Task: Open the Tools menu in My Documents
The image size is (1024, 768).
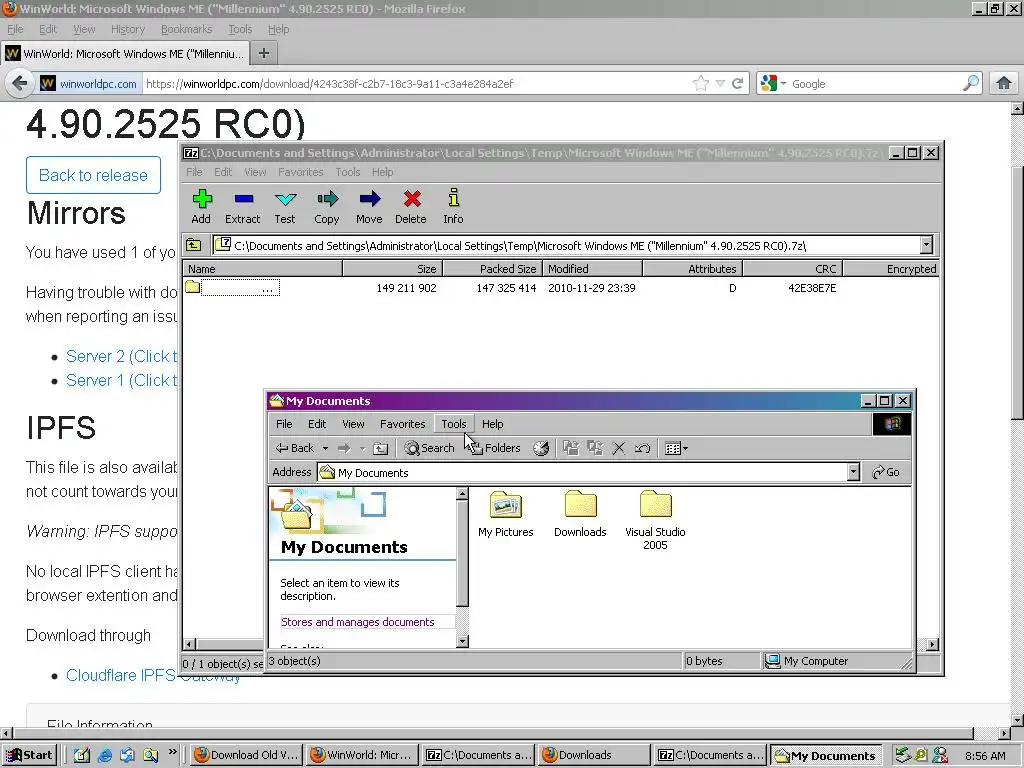Action: click(x=454, y=424)
